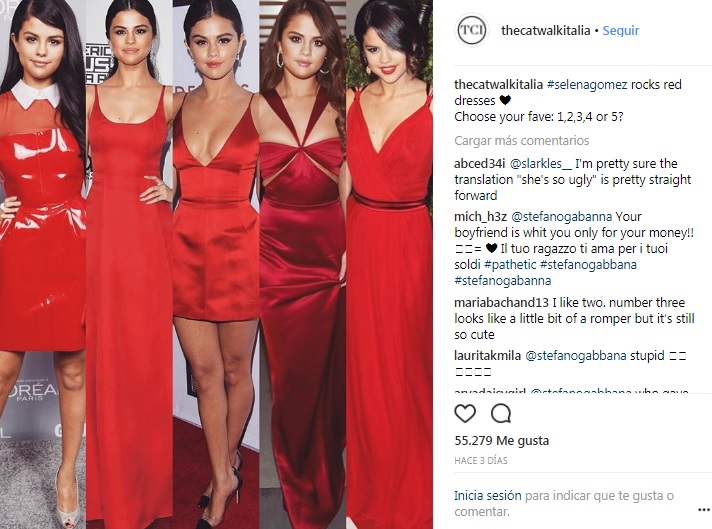Visit mariabachand13's profile

[x=501, y=303]
